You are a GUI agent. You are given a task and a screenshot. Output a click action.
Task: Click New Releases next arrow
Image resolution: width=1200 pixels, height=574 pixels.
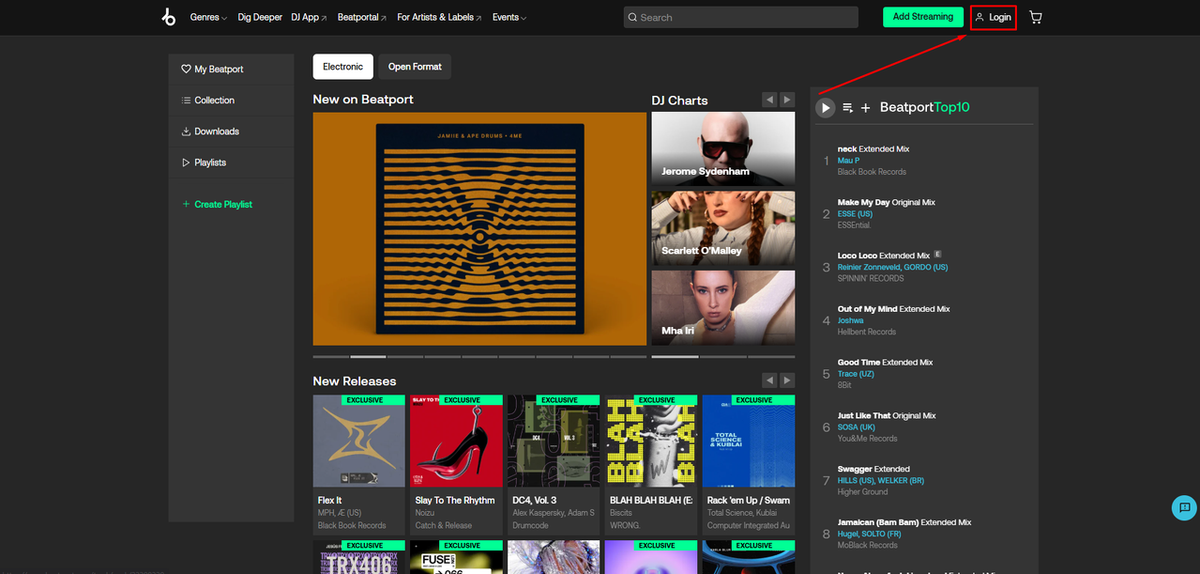pos(787,380)
